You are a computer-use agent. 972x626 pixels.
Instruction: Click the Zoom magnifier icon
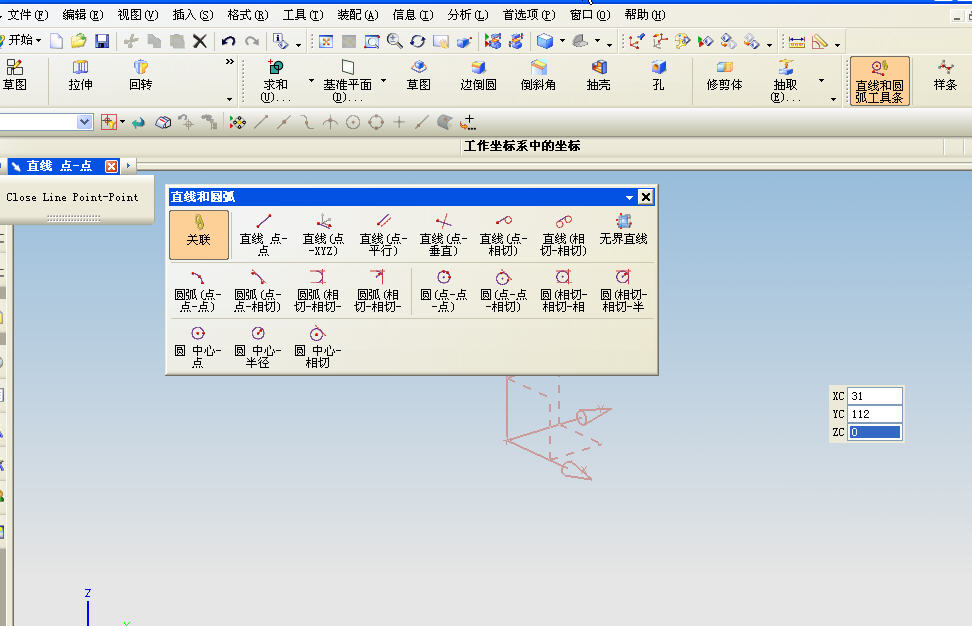point(394,41)
